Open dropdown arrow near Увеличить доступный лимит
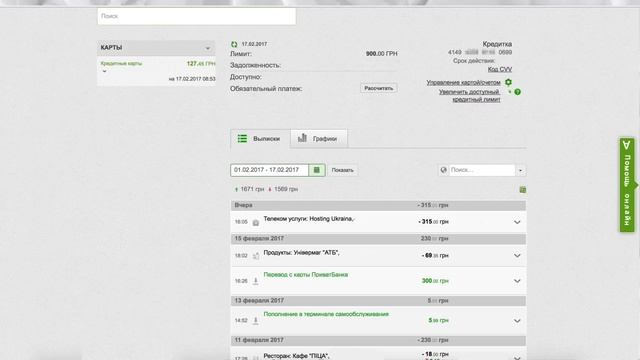Screen dimensions: 640x360 tap(509, 92)
